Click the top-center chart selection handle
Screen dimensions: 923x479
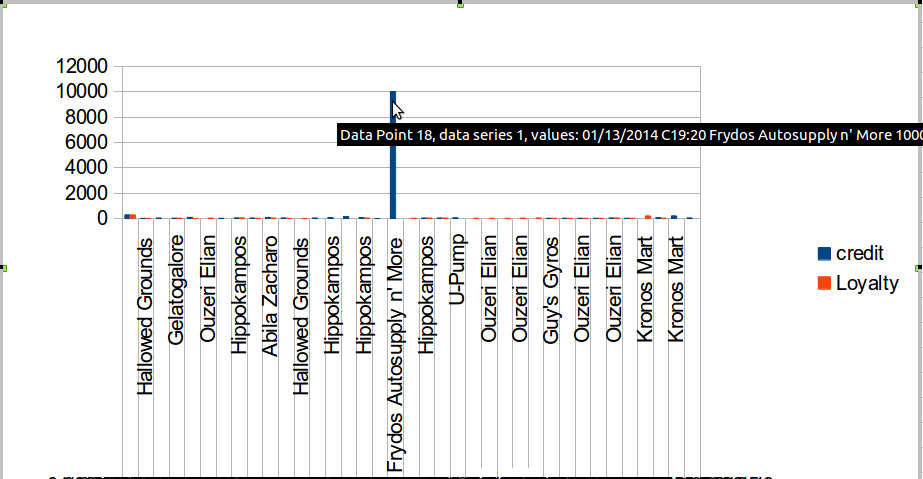[461, 4]
